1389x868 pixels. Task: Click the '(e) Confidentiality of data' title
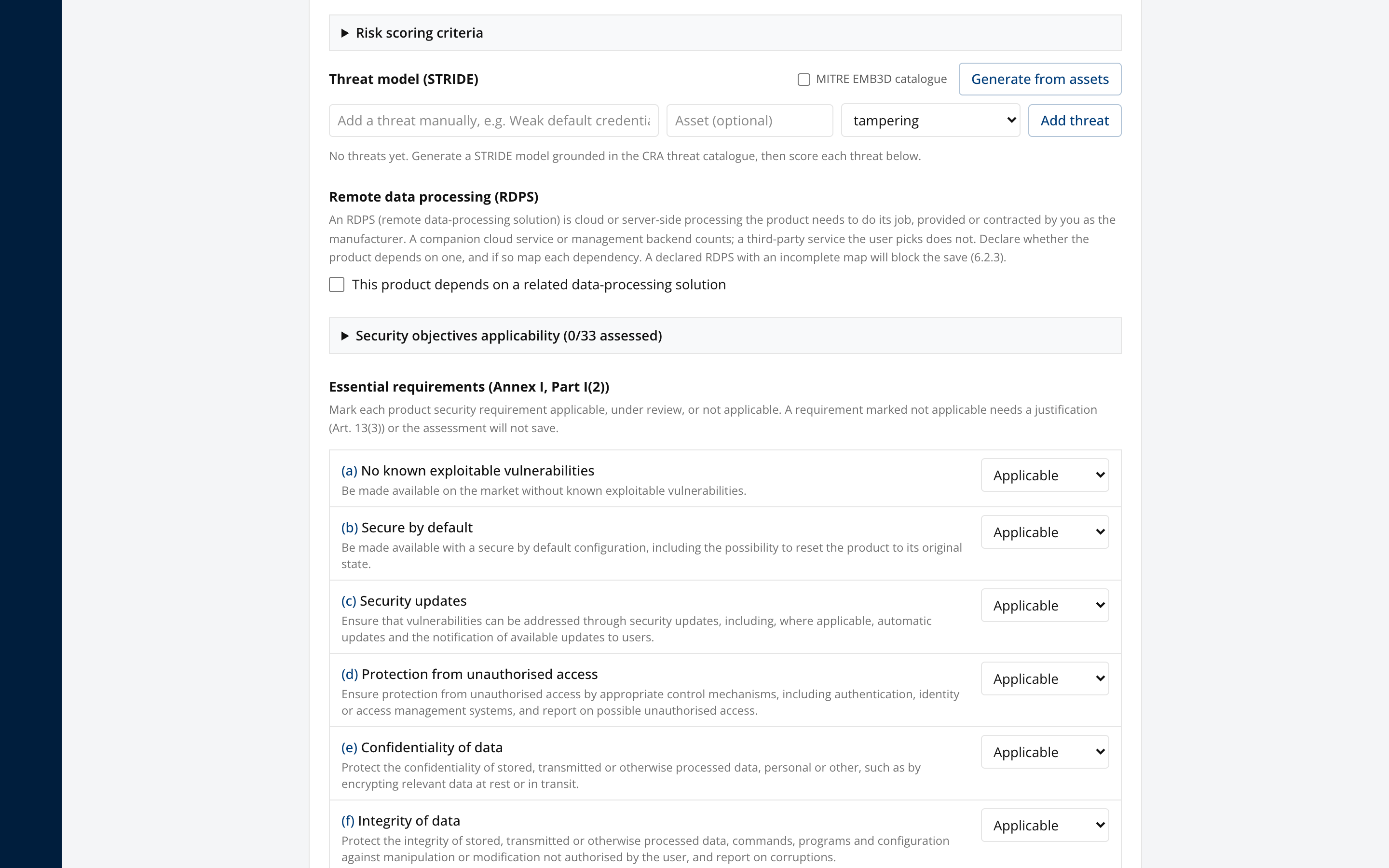pyautogui.click(x=422, y=747)
